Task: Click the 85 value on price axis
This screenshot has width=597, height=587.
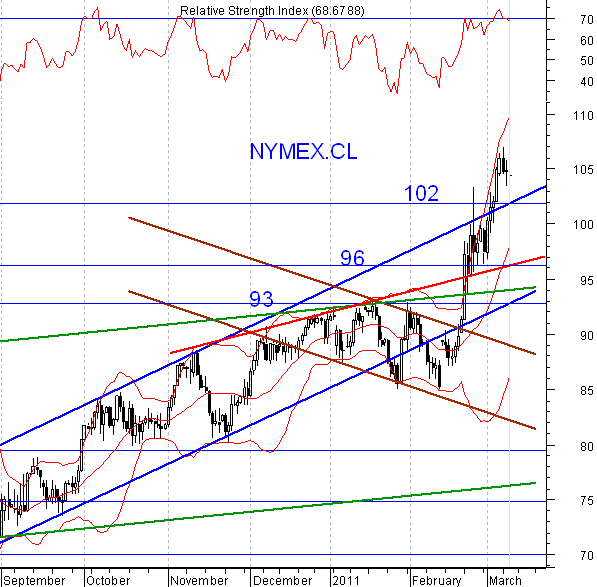Action: [587, 391]
